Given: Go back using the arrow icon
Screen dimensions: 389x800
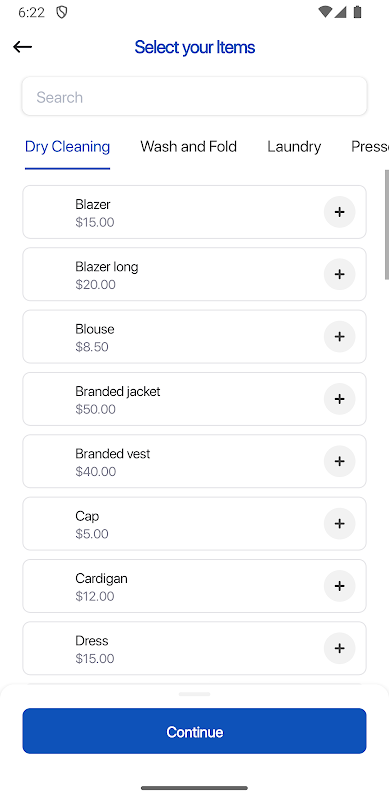Looking at the screenshot, I should pyautogui.click(x=22, y=47).
